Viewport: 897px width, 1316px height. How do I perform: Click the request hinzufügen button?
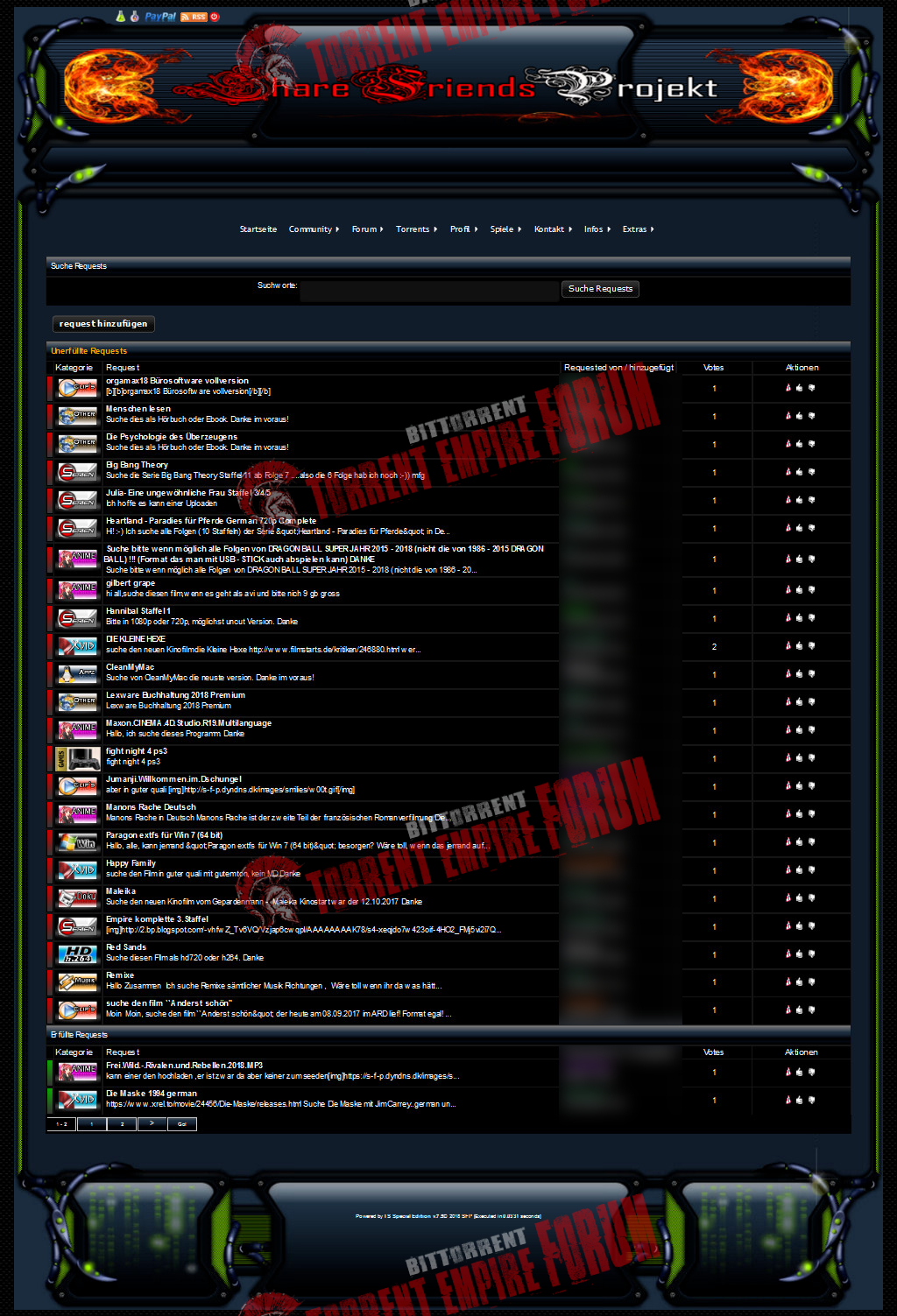103,324
